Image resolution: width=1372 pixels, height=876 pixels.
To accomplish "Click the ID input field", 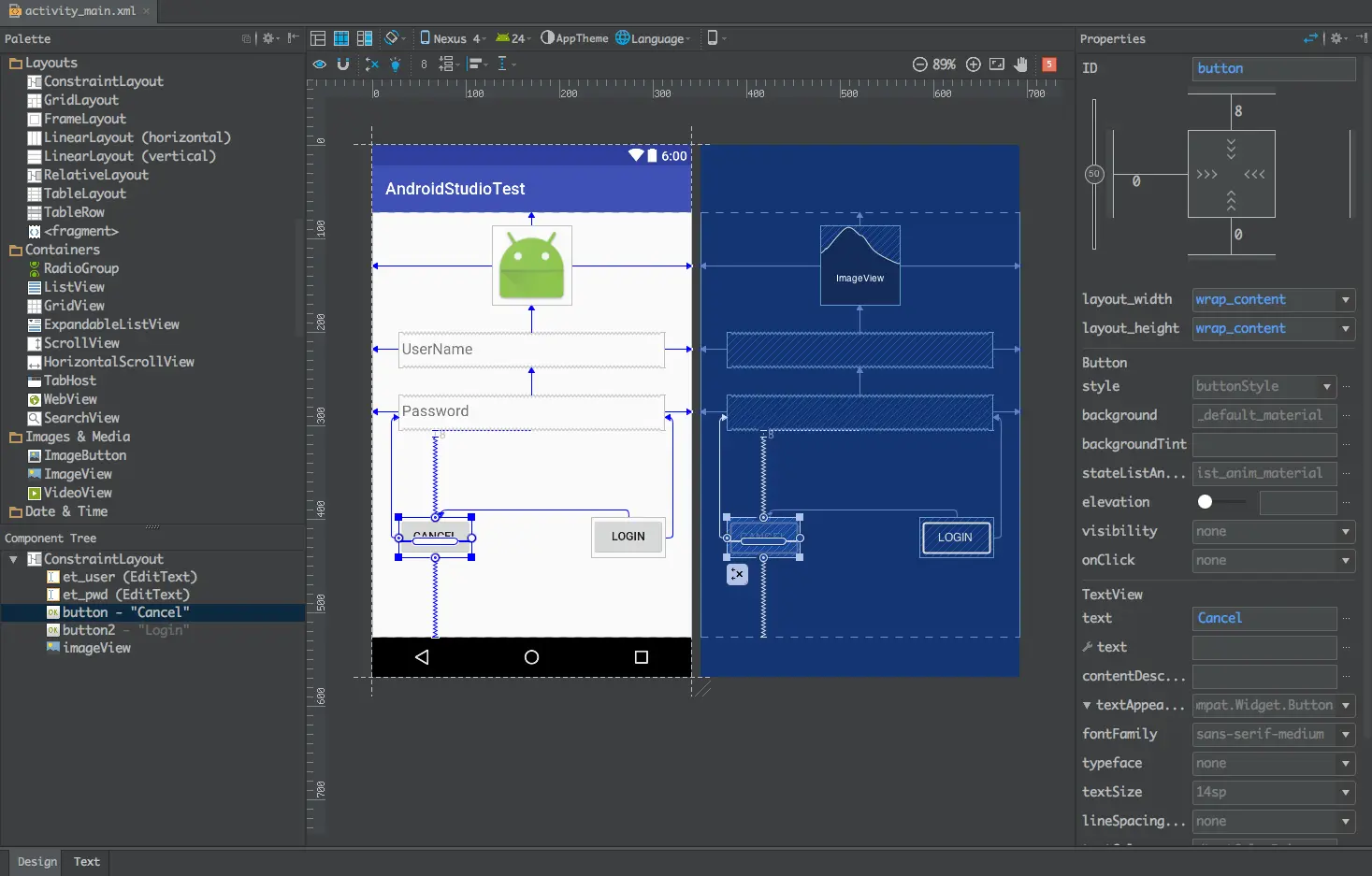I will (x=1273, y=69).
